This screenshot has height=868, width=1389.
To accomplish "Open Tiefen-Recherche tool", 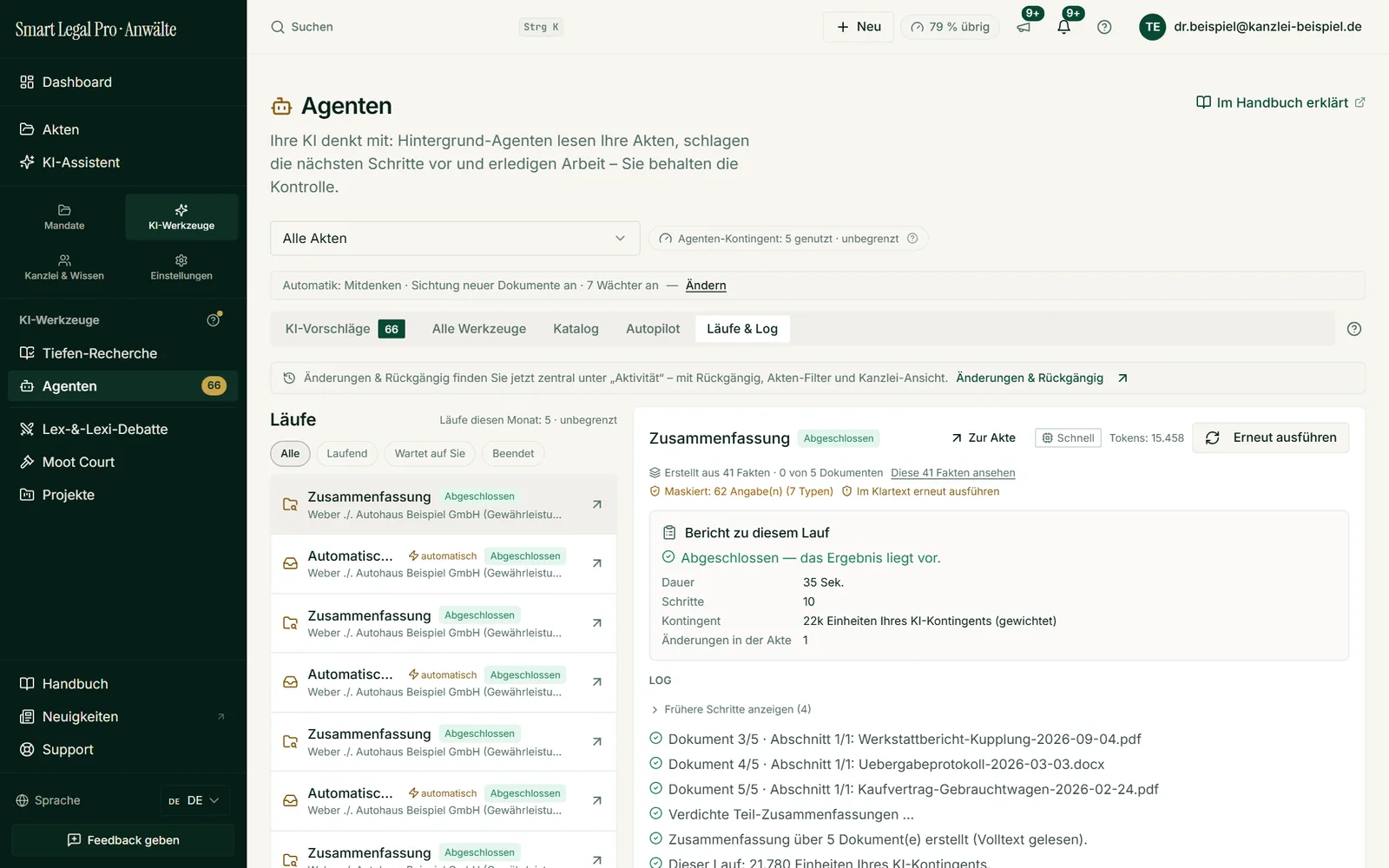I will (123, 353).
